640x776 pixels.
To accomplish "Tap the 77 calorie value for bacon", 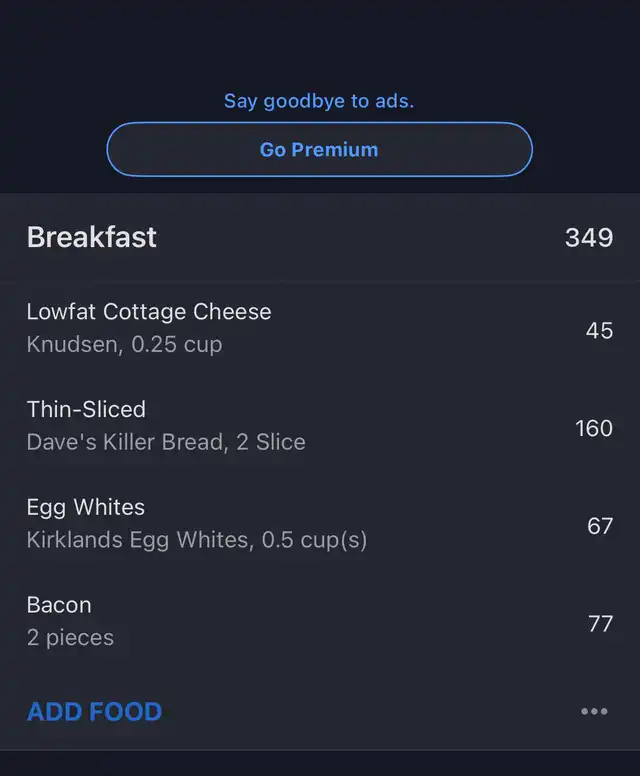I will (600, 624).
